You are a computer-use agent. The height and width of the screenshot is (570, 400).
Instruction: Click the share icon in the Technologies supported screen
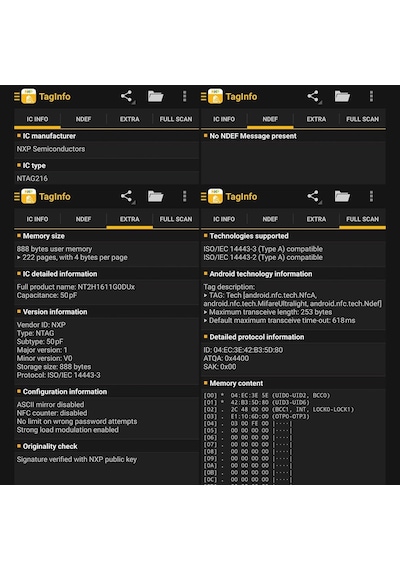313,197
